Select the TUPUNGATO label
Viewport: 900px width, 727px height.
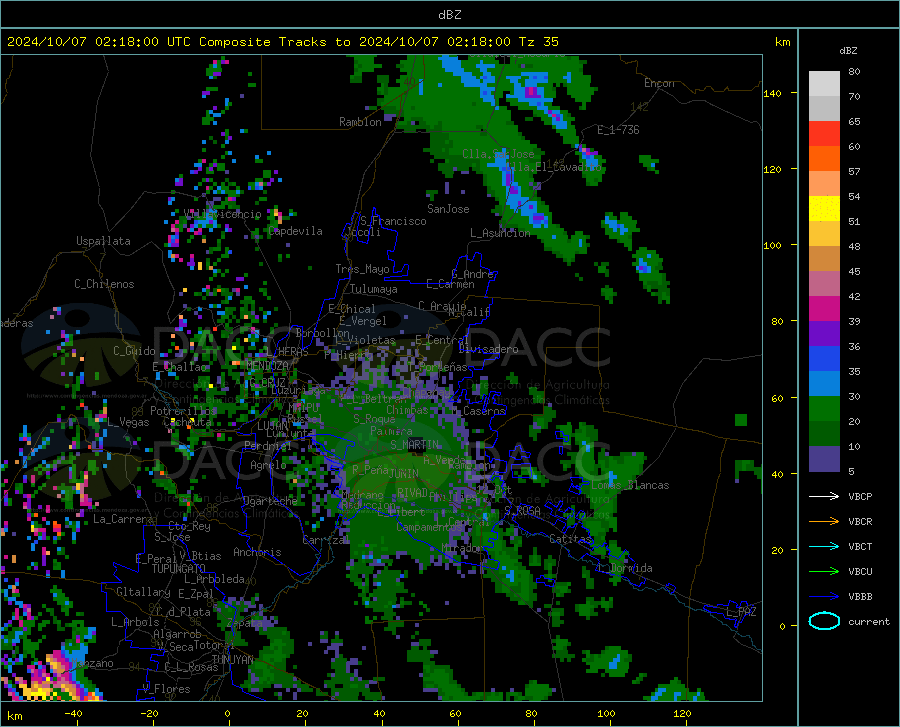click(x=179, y=569)
